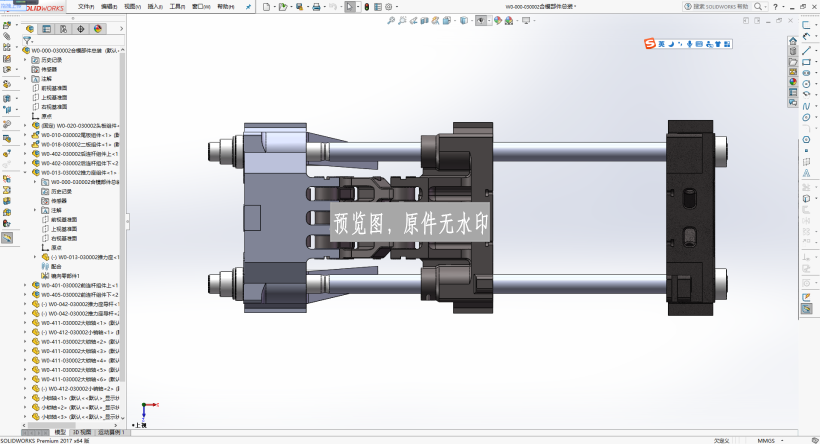
Task: Select the W0-000-030002 top assembly node
Action: [72, 51]
